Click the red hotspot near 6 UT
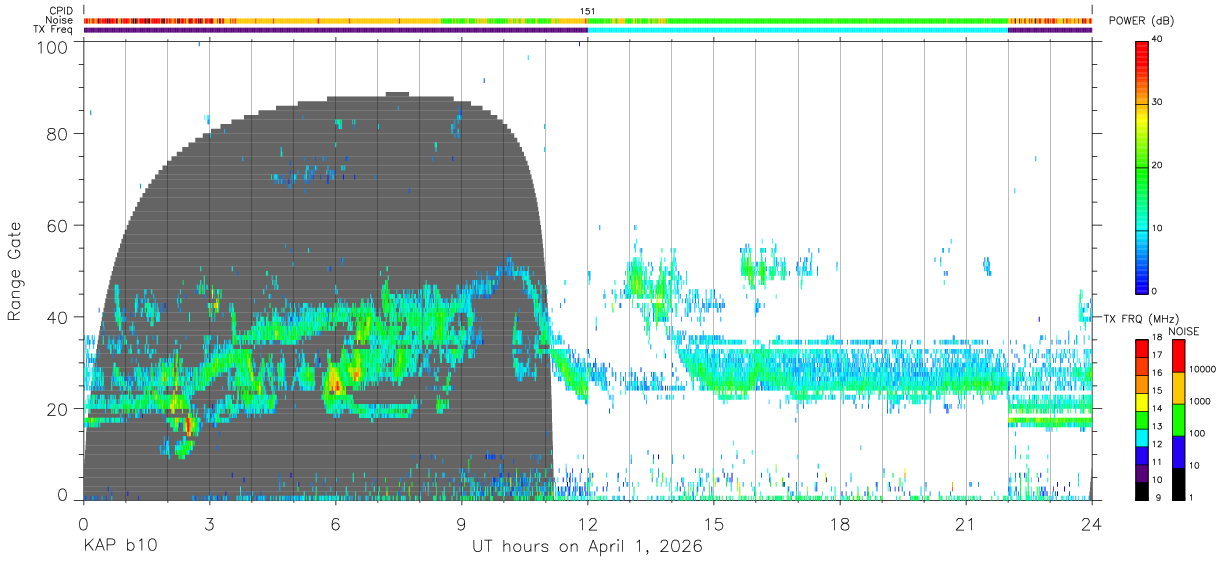Viewport: 1228px width, 567px height. click(x=335, y=381)
